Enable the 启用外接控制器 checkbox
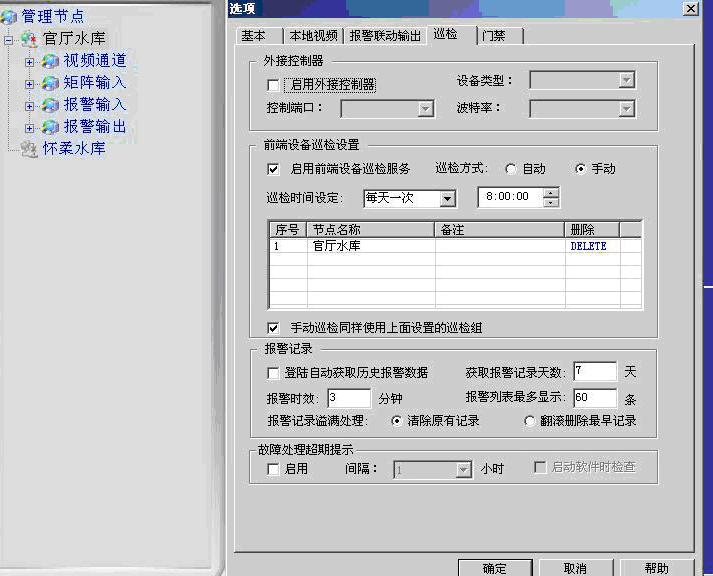The image size is (713, 576). coord(274,85)
